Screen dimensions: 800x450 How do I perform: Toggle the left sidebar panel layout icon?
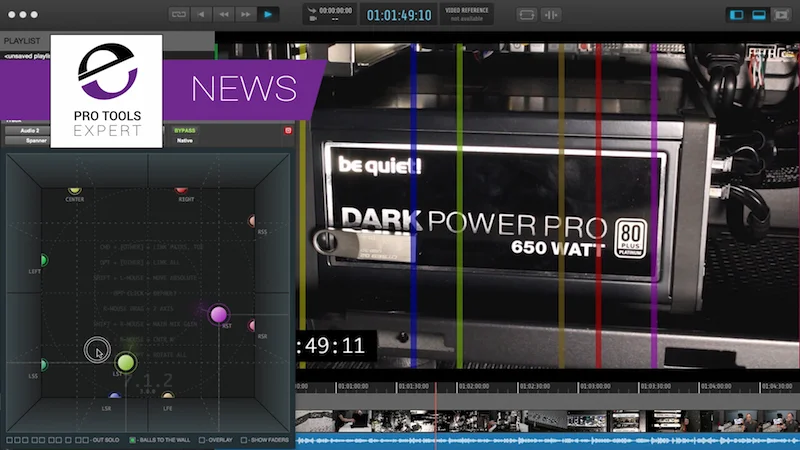pos(736,15)
